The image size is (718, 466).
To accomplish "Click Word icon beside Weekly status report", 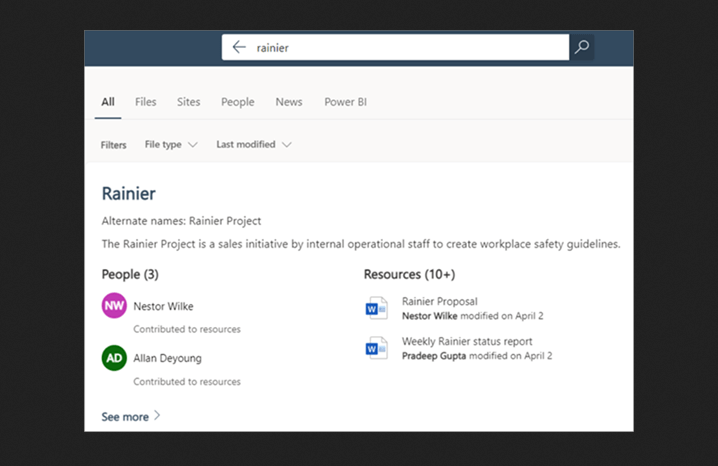I will 376,348.
